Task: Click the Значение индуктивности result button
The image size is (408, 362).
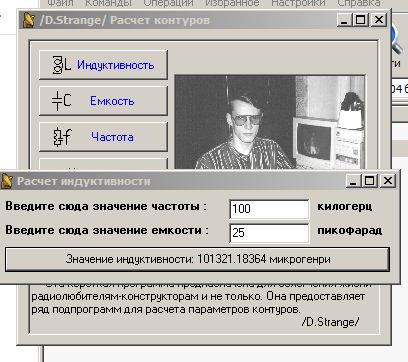Action: [x=197, y=259]
